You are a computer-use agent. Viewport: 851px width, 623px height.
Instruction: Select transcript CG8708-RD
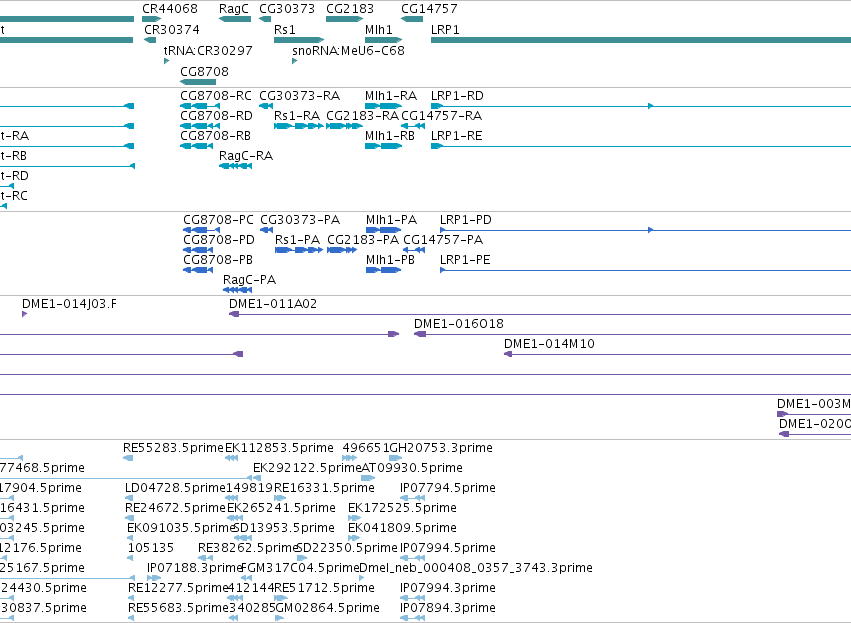(217, 116)
